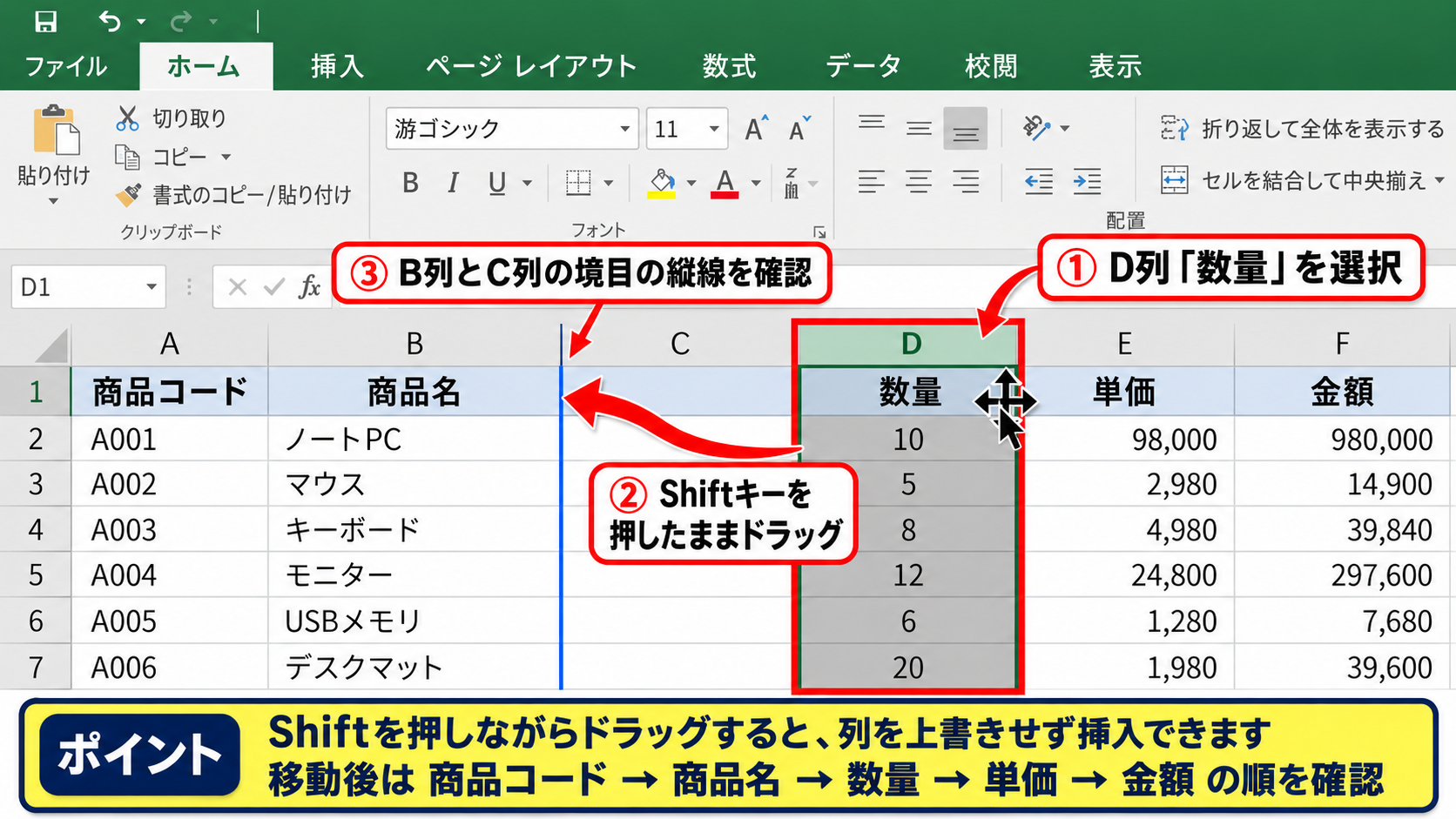
Task: Open the font size 11 dropdown
Action: pos(714,129)
